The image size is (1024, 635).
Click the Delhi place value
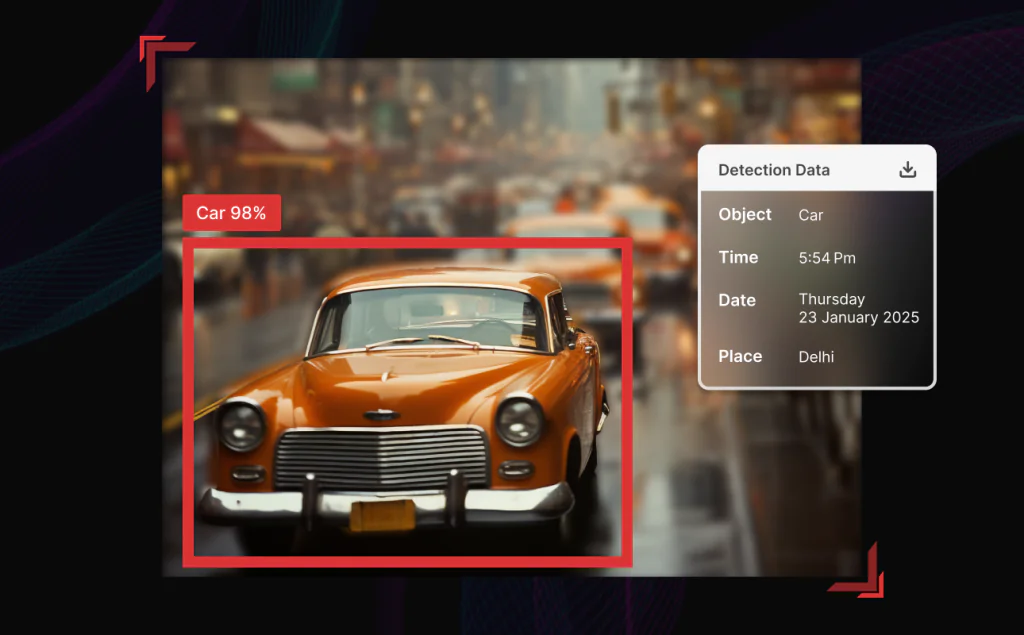coord(816,357)
